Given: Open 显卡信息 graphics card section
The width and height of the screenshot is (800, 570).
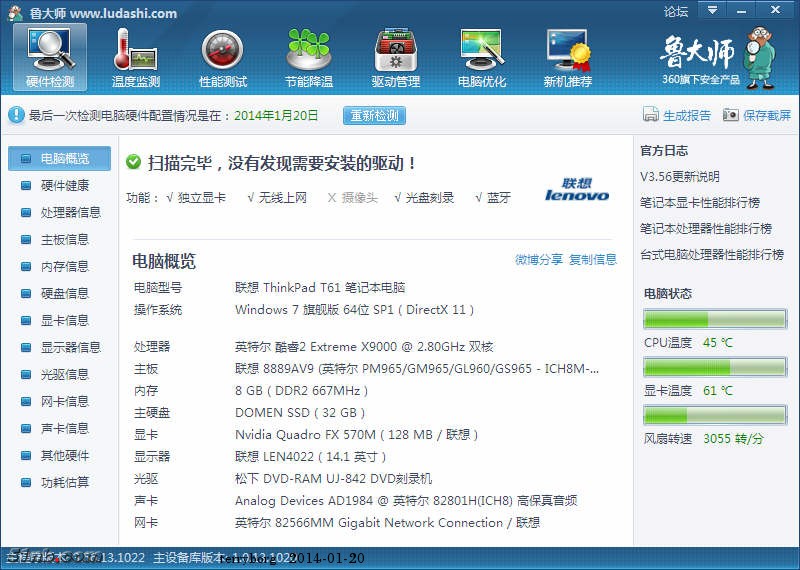Looking at the screenshot, I should coord(64,320).
